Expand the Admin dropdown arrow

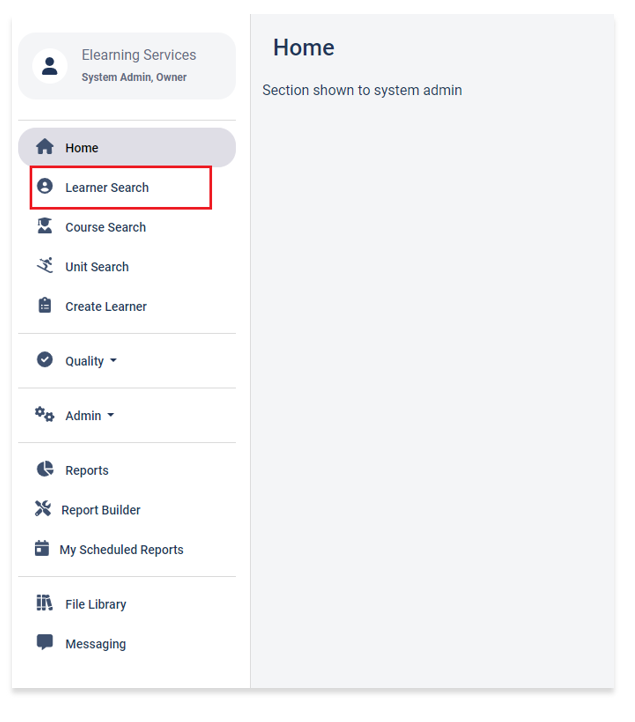pos(111,415)
